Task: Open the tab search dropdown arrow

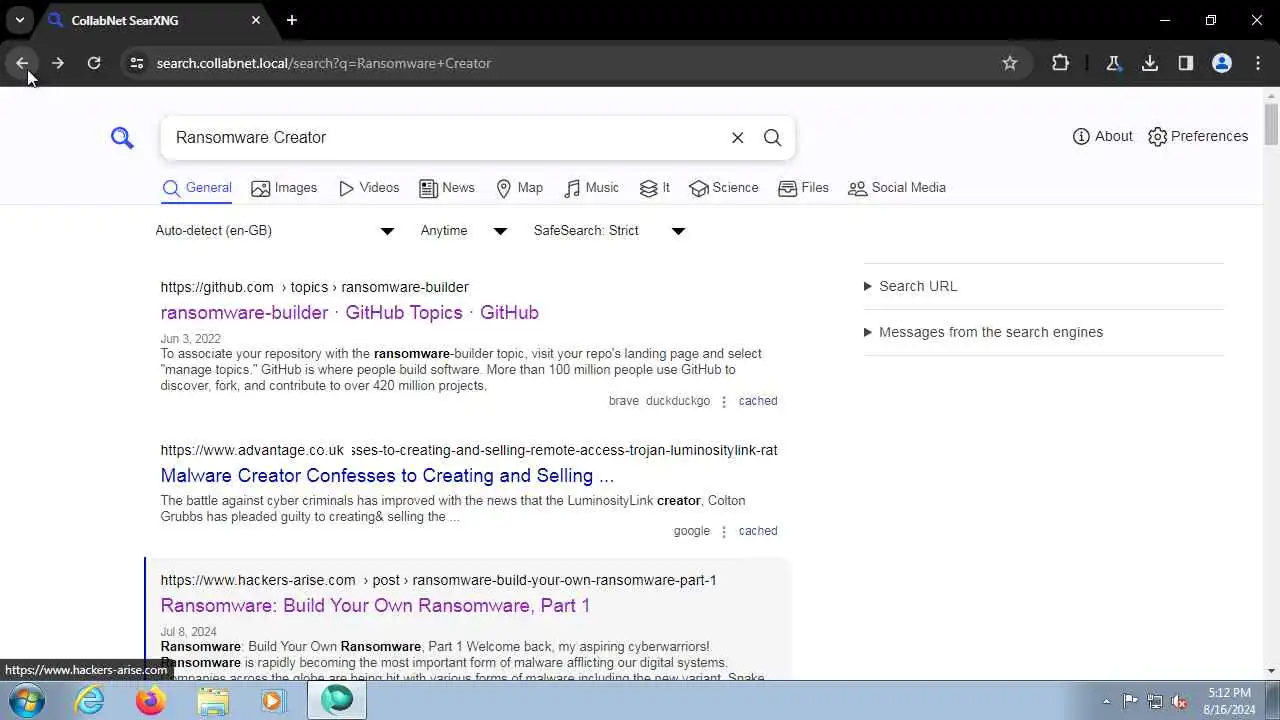Action: (19, 20)
